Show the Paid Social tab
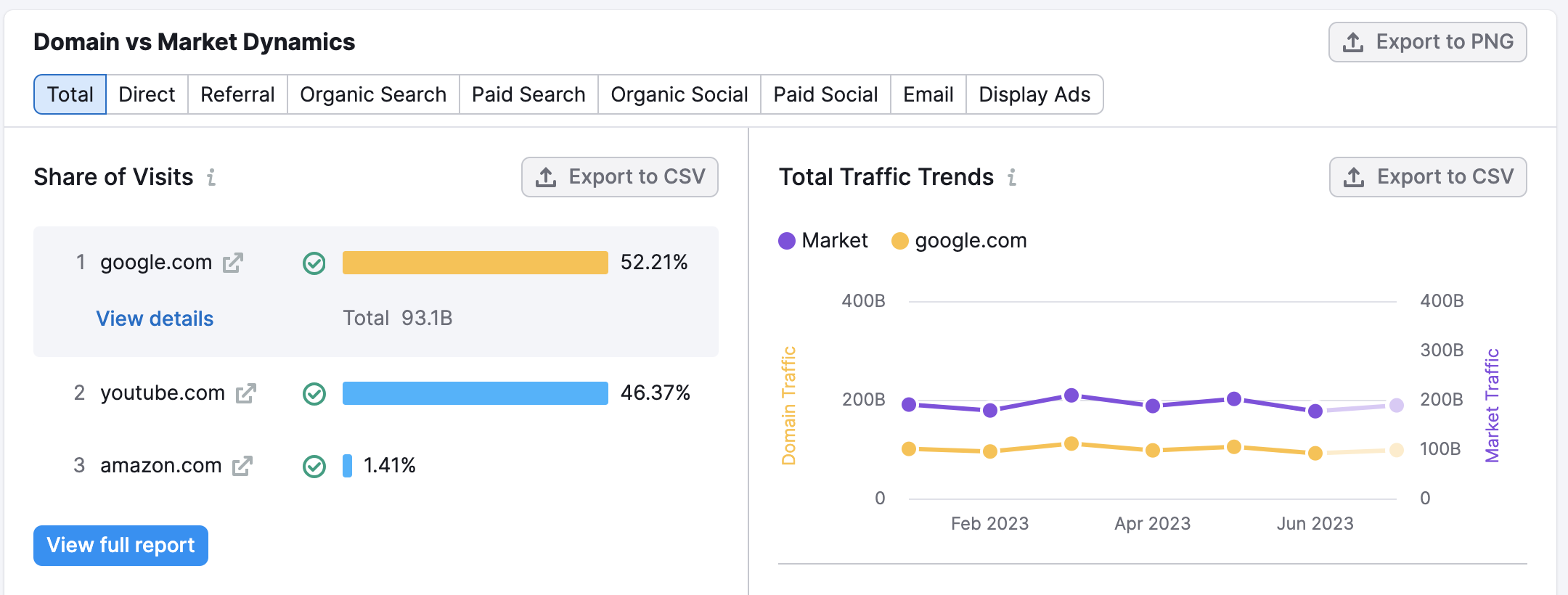 coord(825,94)
